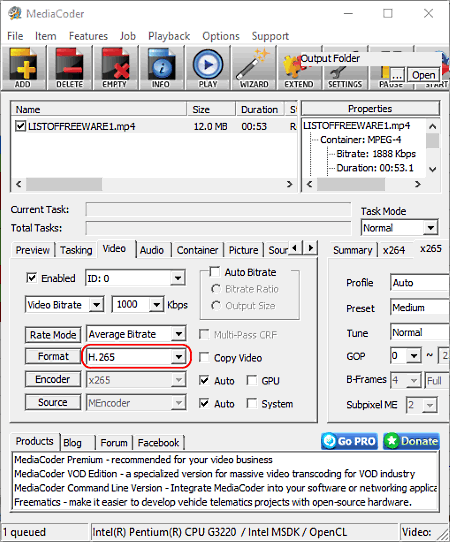The image size is (450, 542).
Task: Toggle the encoder Auto checkbox
Action: (204, 381)
